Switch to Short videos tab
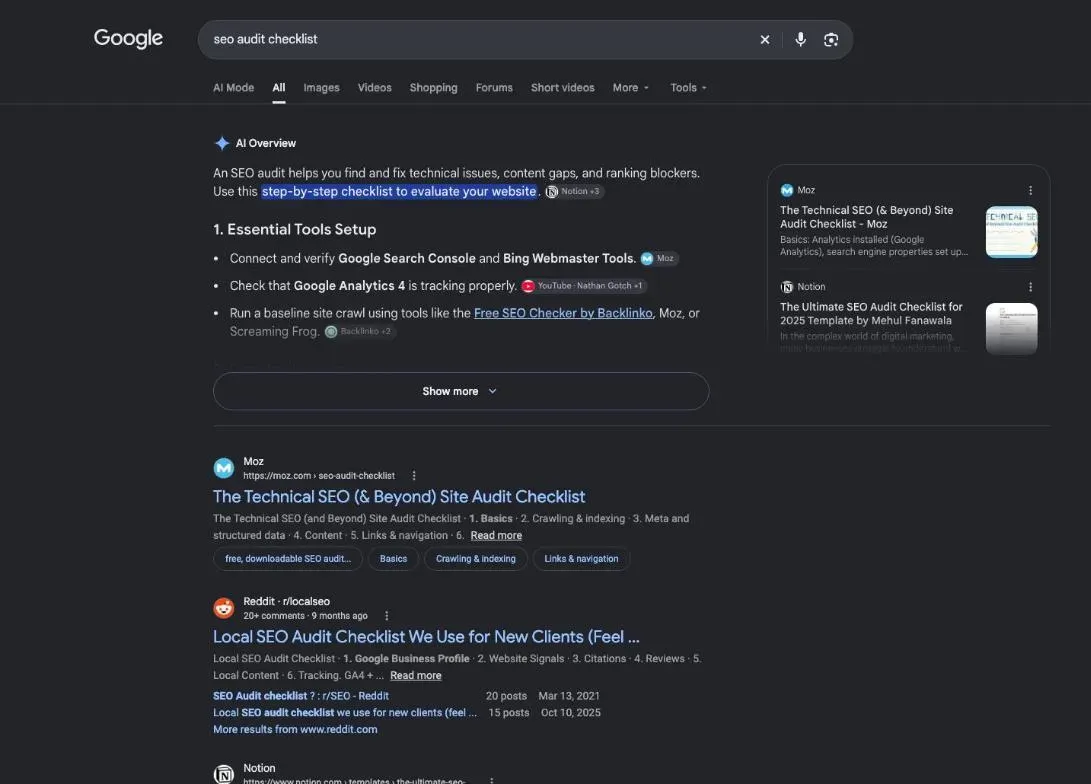The height and width of the screenshot is (784, 1091). click(x=563, y=88)
